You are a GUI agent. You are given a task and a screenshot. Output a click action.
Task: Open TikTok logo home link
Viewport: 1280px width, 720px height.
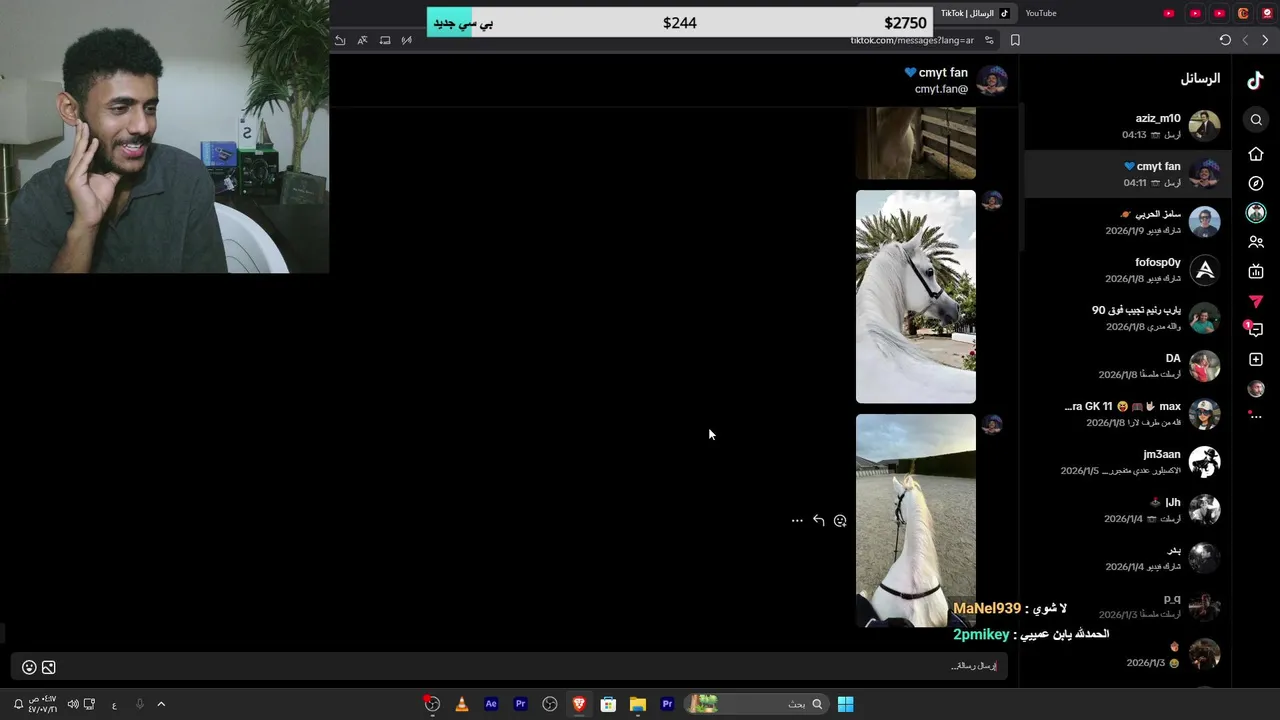tap(1256, 80)
